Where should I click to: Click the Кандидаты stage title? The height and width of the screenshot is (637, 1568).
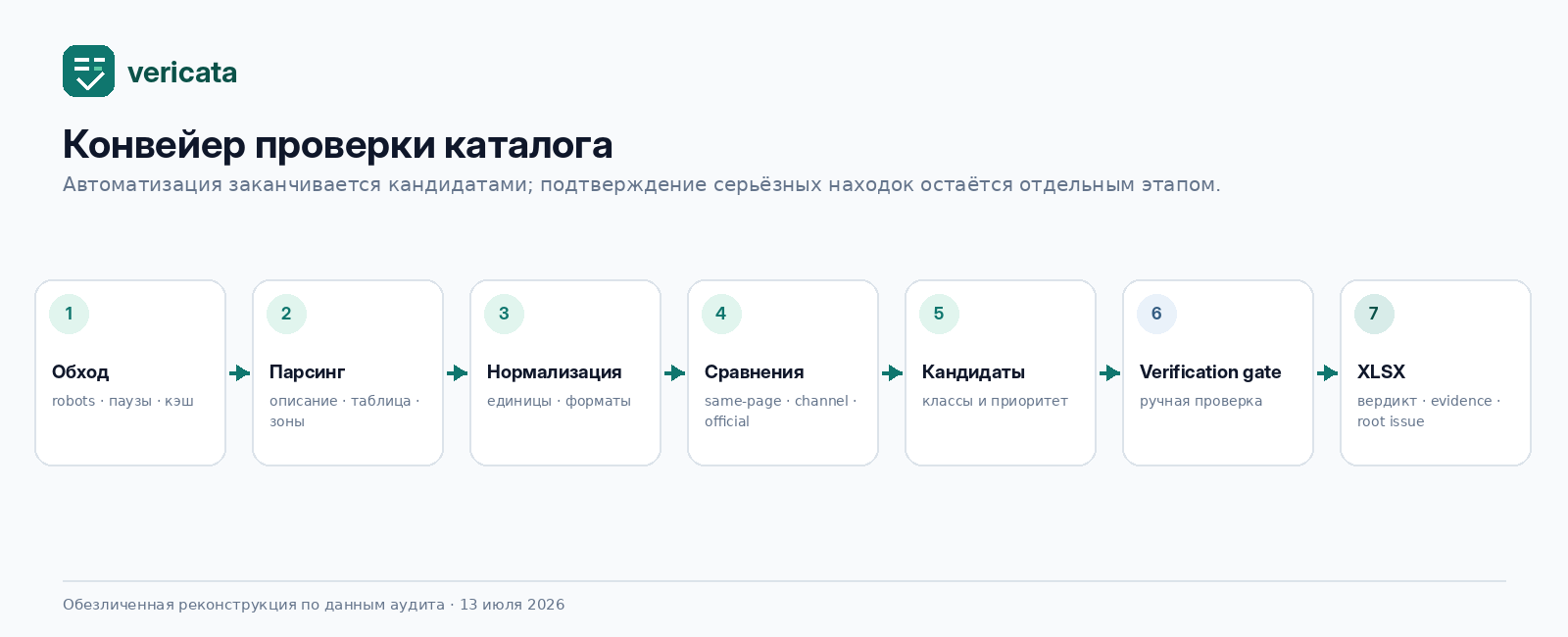click(973, 372)
